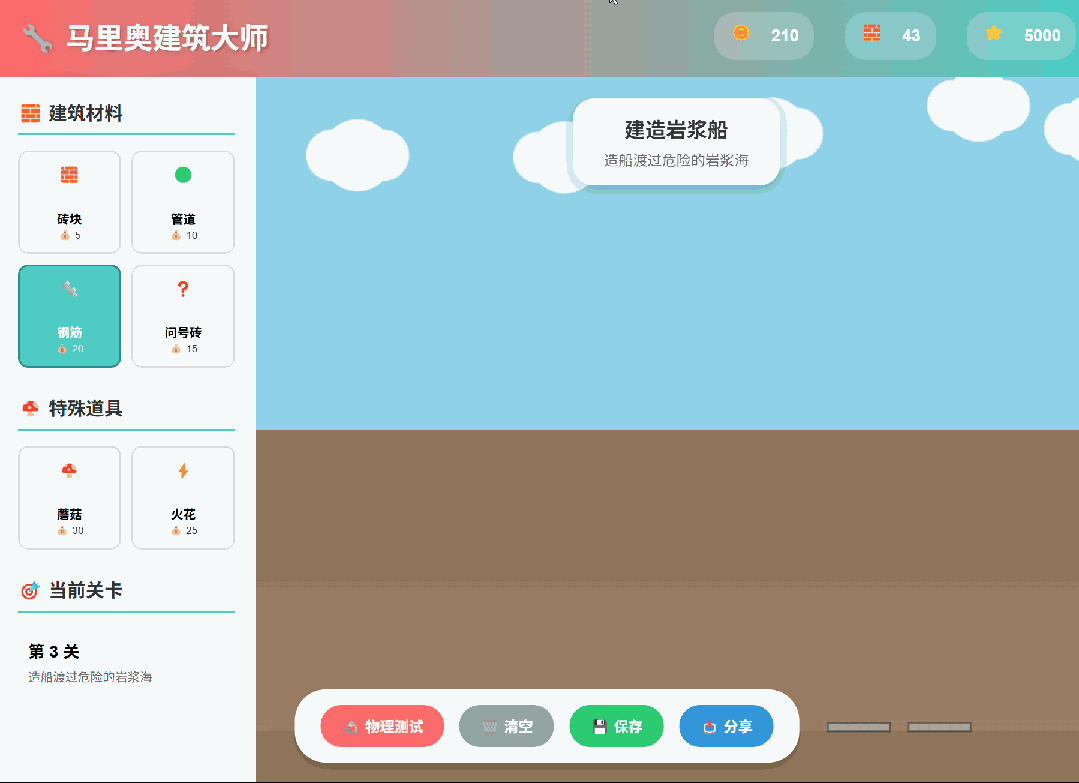Click the brick icon beside 43
The width and height of the screenshot is (1079, 783).
872,32
